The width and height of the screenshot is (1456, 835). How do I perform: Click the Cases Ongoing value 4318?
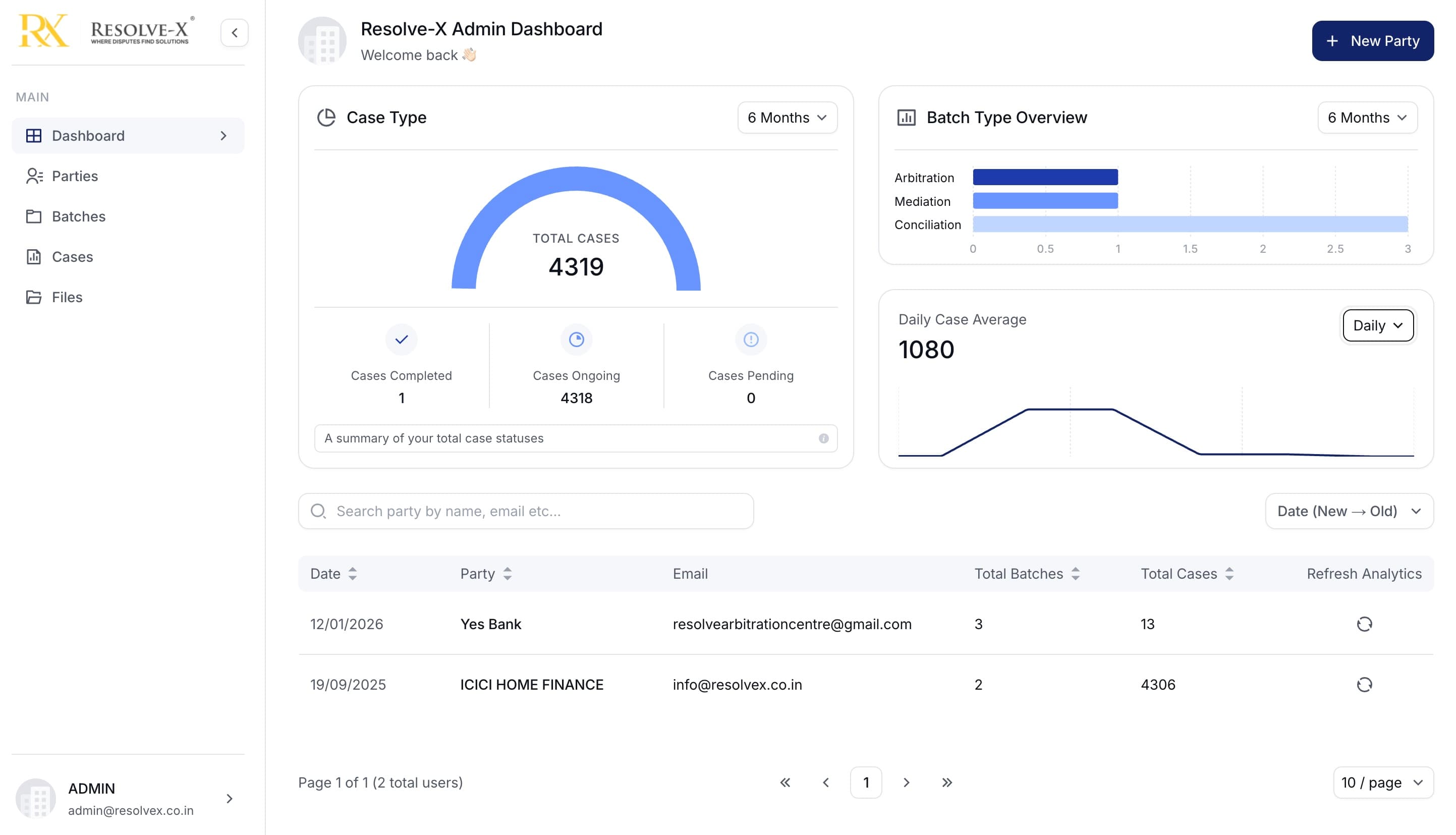[x=576, y=398]
